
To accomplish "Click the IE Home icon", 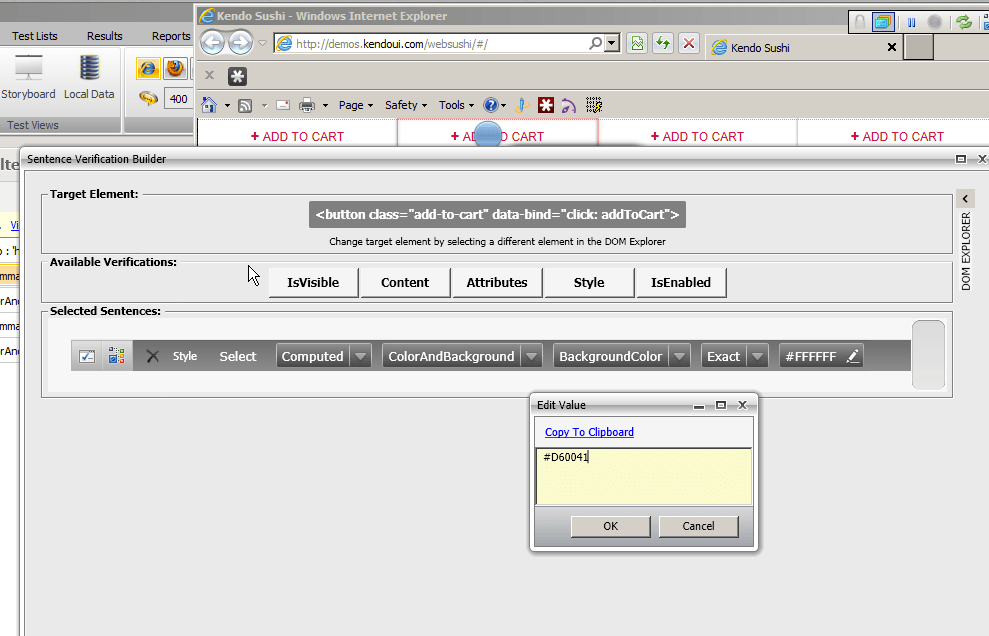I will pyautogui.click(x=209, y=105).
